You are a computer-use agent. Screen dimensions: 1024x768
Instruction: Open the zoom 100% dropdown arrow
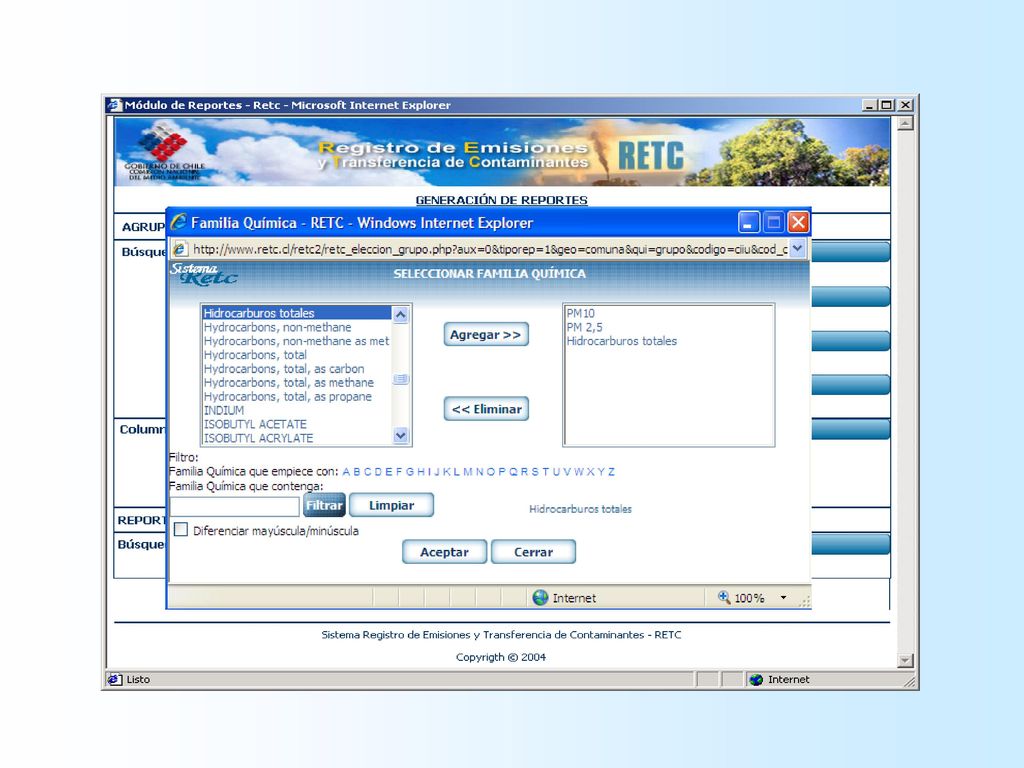point(783,598)
